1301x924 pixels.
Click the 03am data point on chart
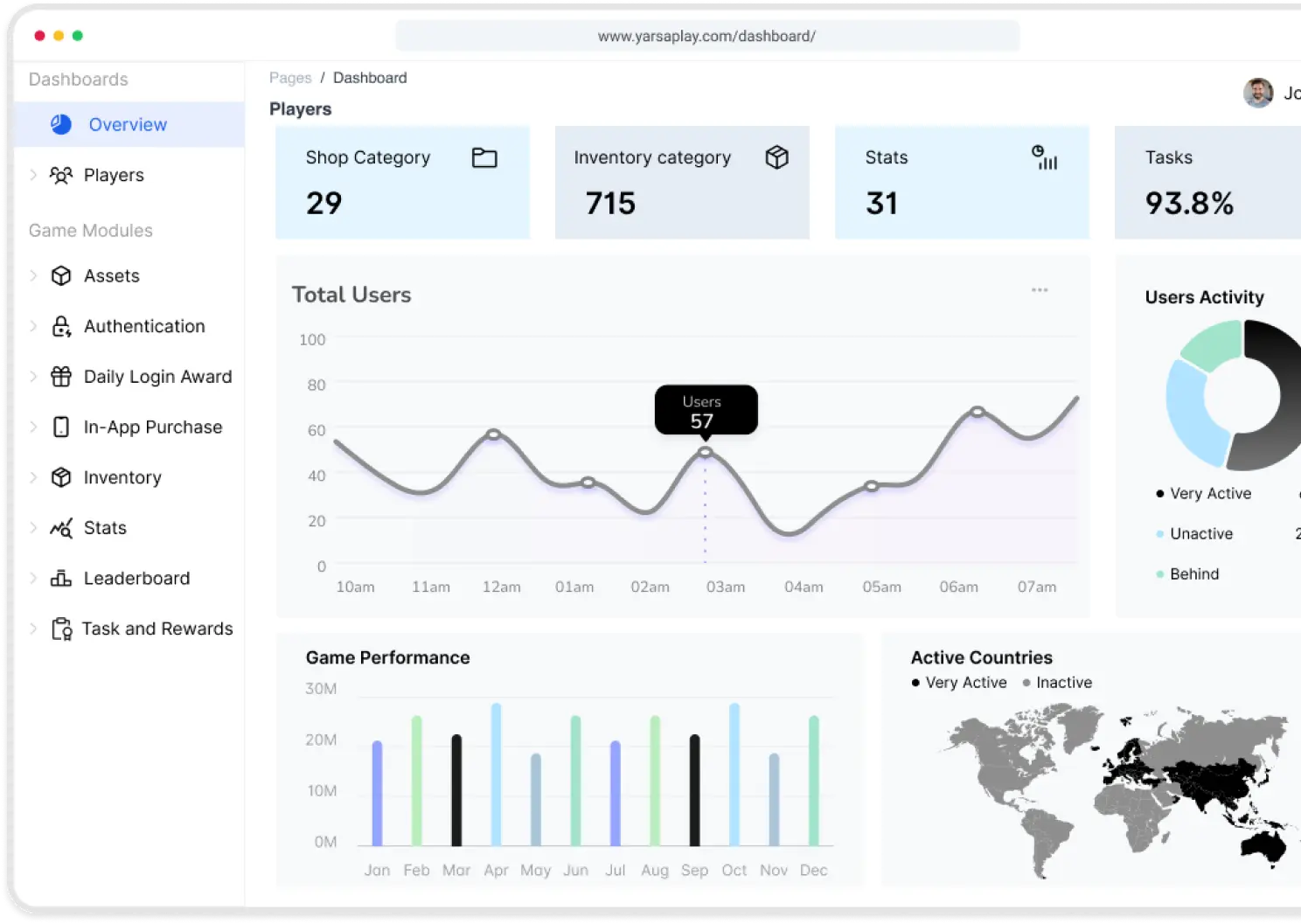coord(705,453)
